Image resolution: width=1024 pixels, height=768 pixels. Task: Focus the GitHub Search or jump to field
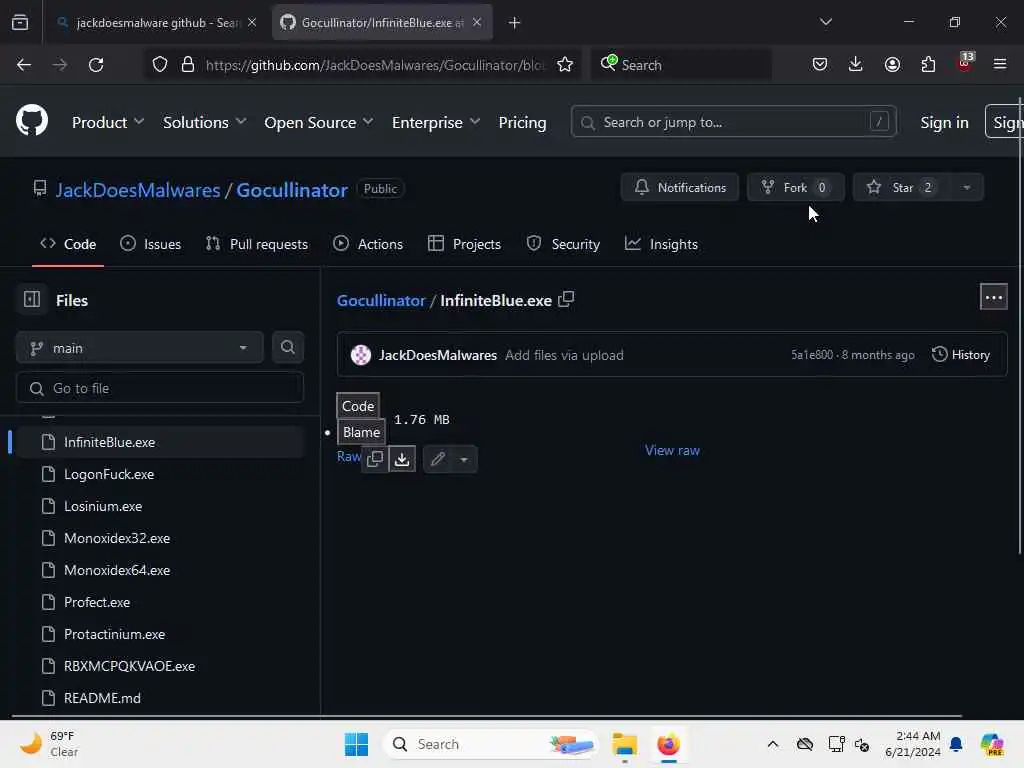pyautogui.click(x=733, y=122)
